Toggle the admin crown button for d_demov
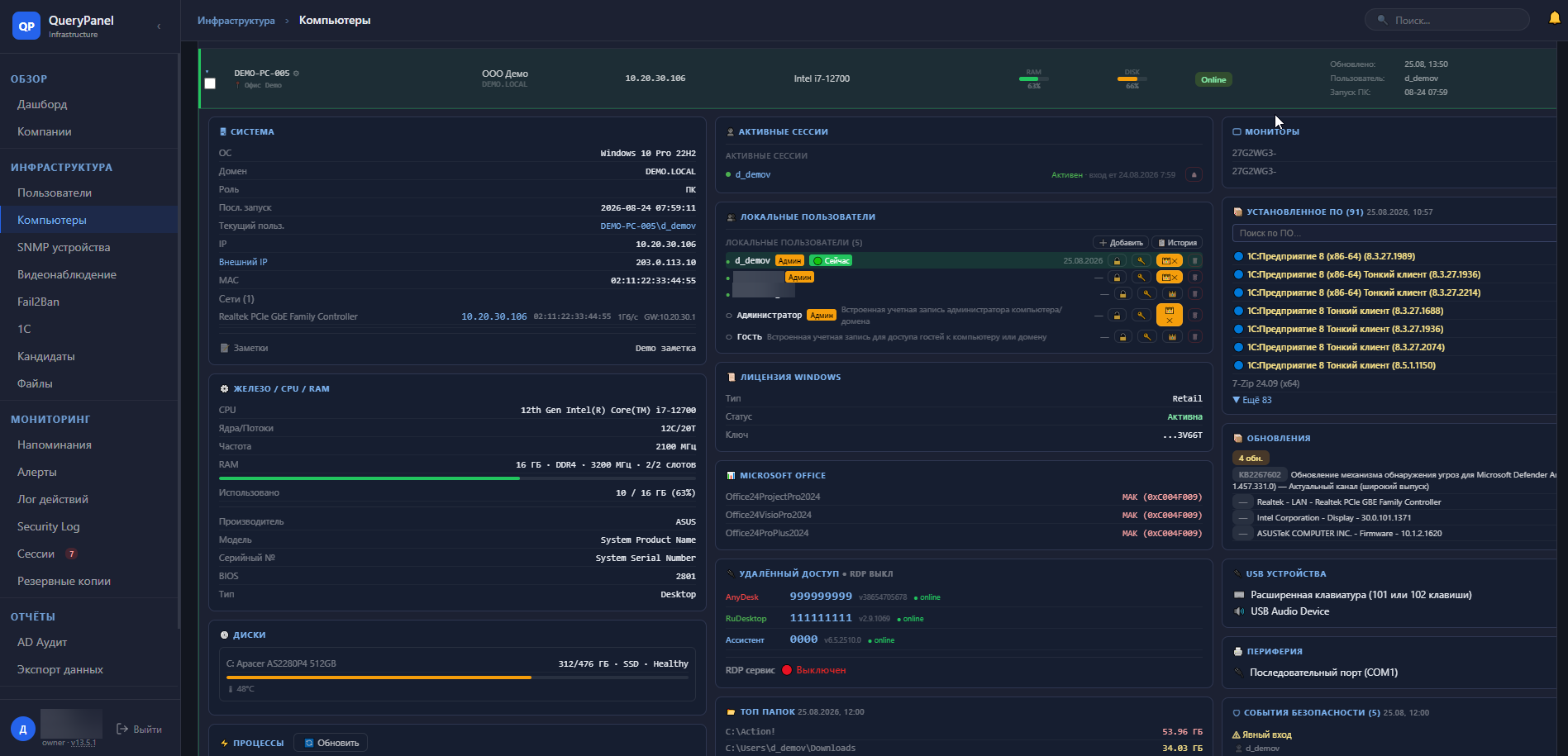This screenshot has width=1568, height=756. pyautogui.click(x=1169, y=261)
